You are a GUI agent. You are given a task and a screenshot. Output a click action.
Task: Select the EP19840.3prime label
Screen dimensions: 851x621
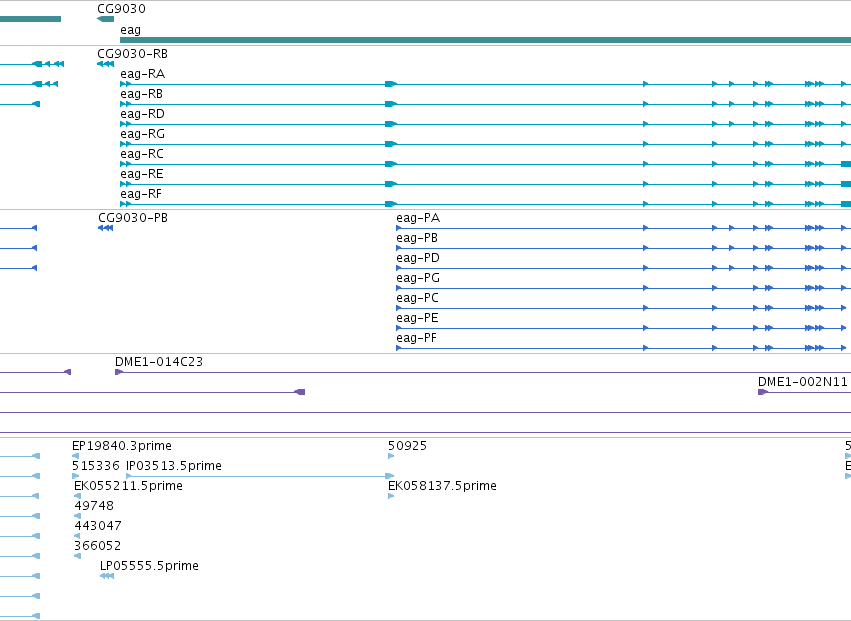pos(122,446)
